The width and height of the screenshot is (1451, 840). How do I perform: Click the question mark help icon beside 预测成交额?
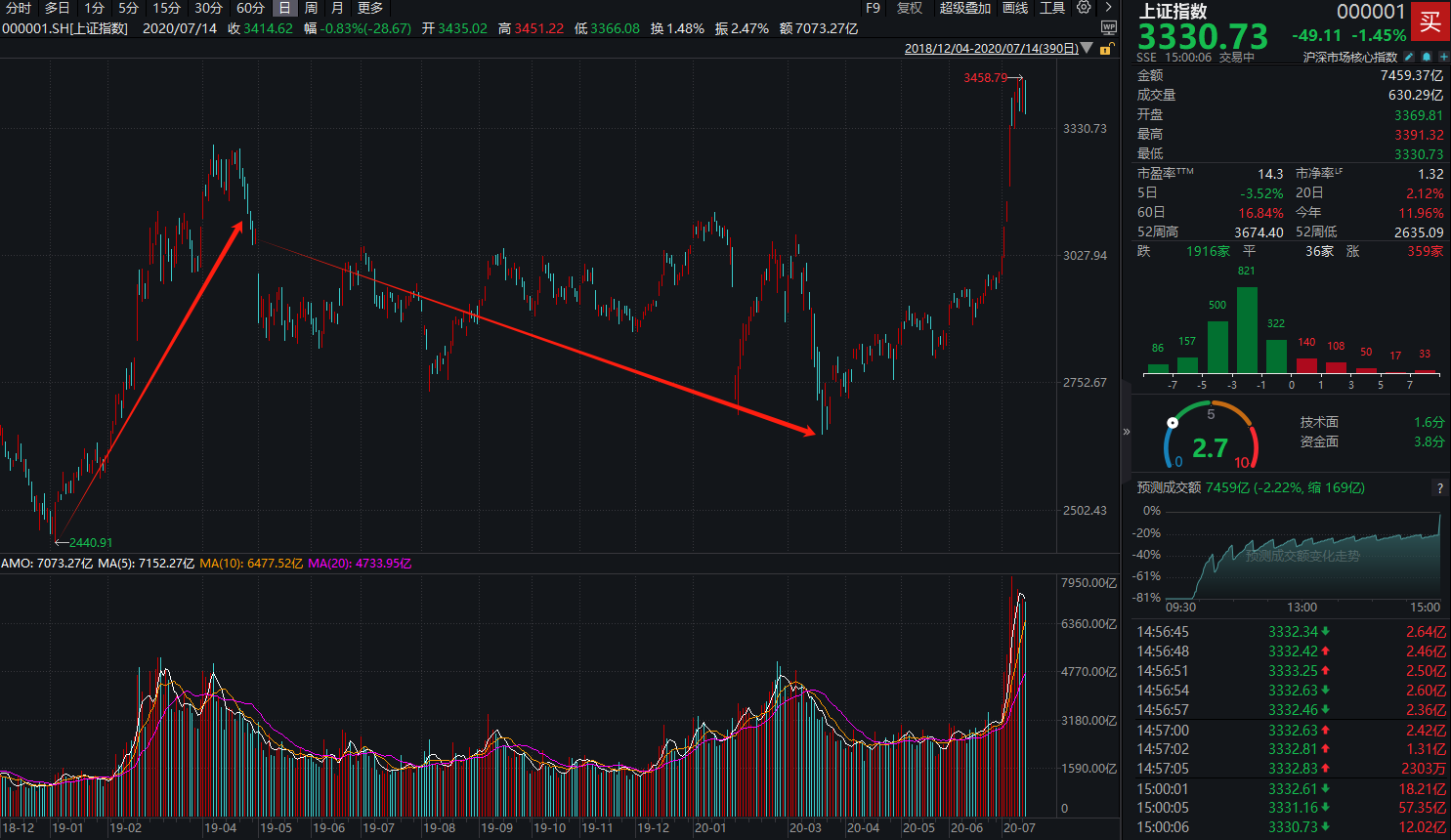pos(1439,487)
